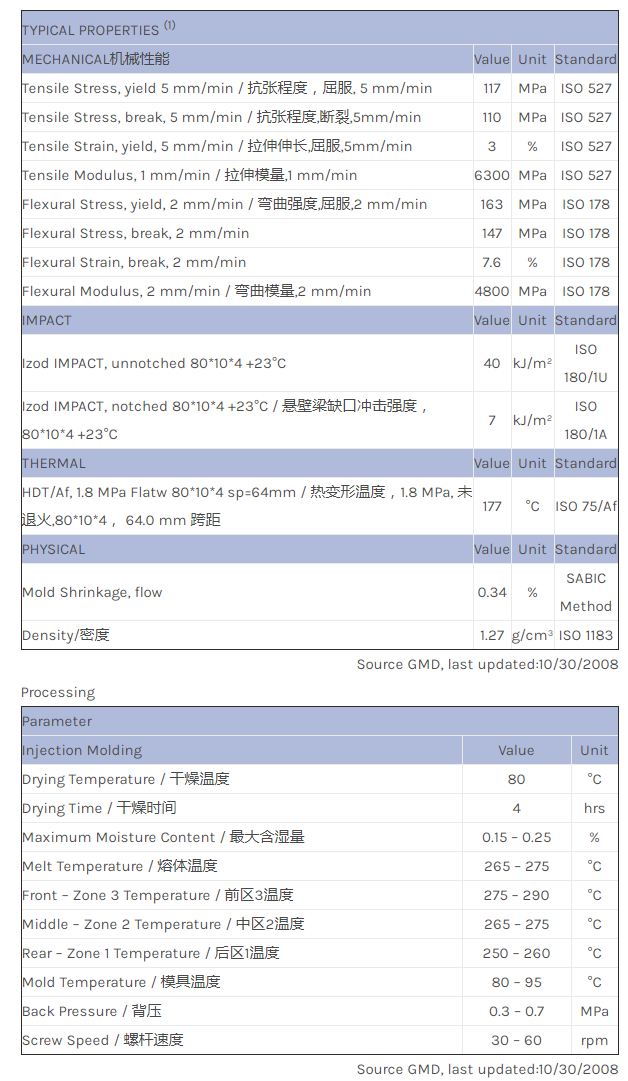628x1081 pixels.
Task: Click the Processing heading text
Action: (x=58, y=692)
